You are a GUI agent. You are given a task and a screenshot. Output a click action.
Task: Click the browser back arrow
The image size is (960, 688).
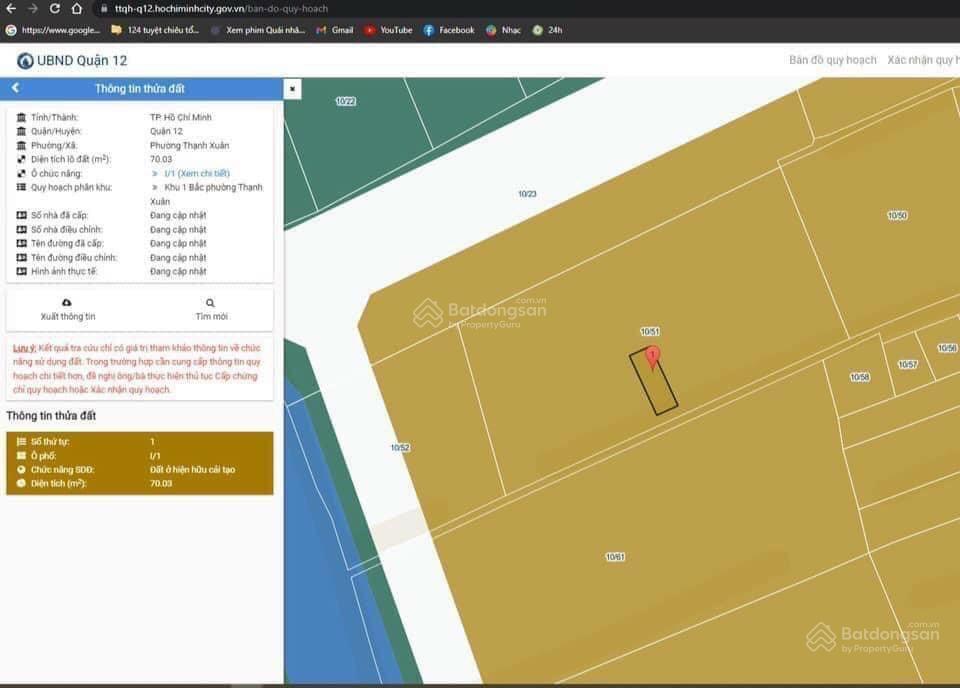point(10,8)
